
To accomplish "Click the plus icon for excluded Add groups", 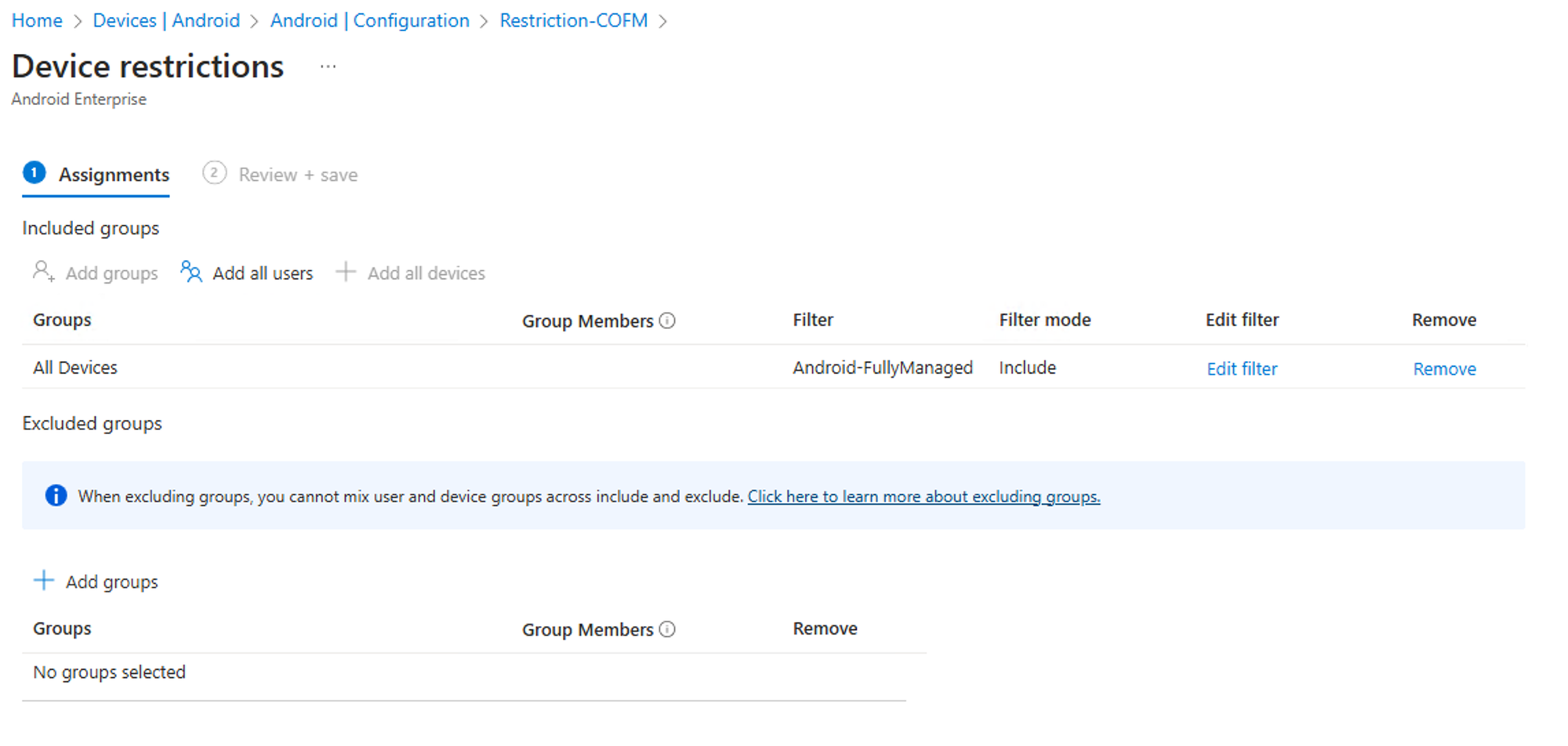I will (44, 581).
